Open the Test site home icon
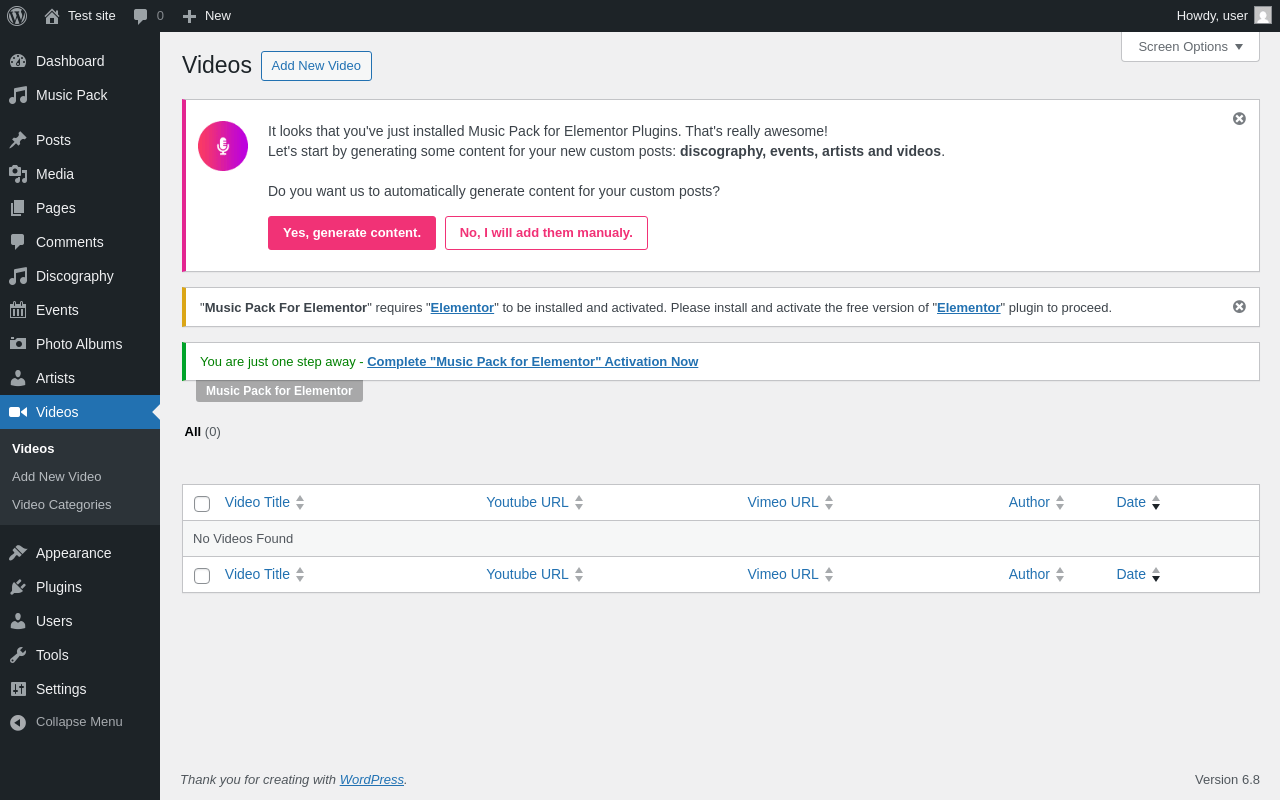1280x800 pixels. 52,16
